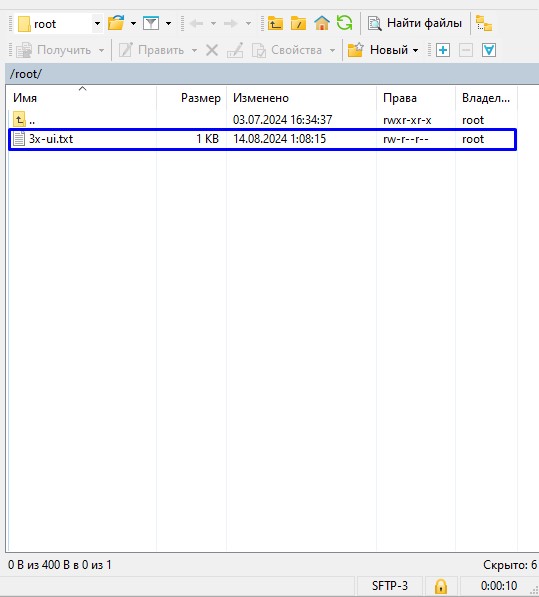539x597 pixels.
Task: Click the selection filter icon beside minus
Action: pyautogui.click(x=489, y=50)
